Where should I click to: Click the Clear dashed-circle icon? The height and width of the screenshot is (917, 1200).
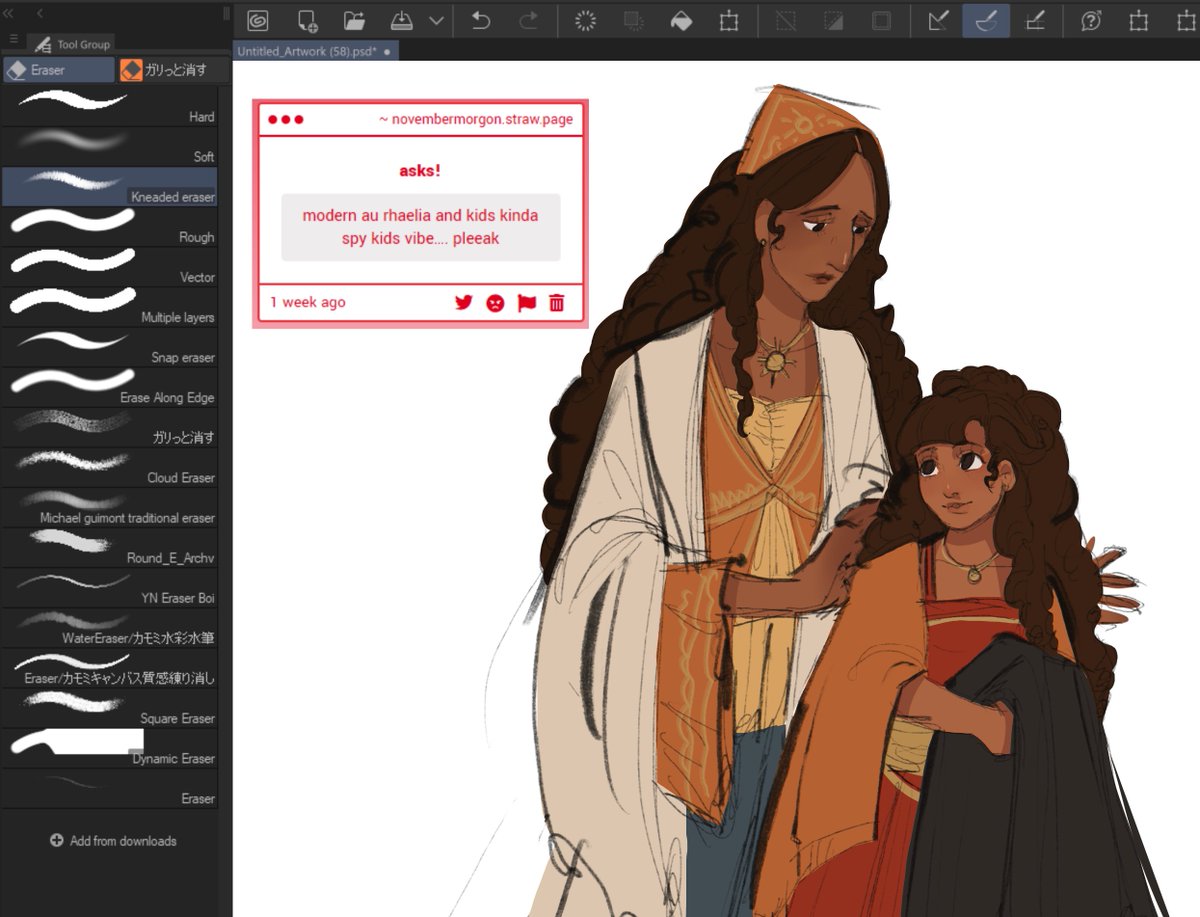click(586, 20)
